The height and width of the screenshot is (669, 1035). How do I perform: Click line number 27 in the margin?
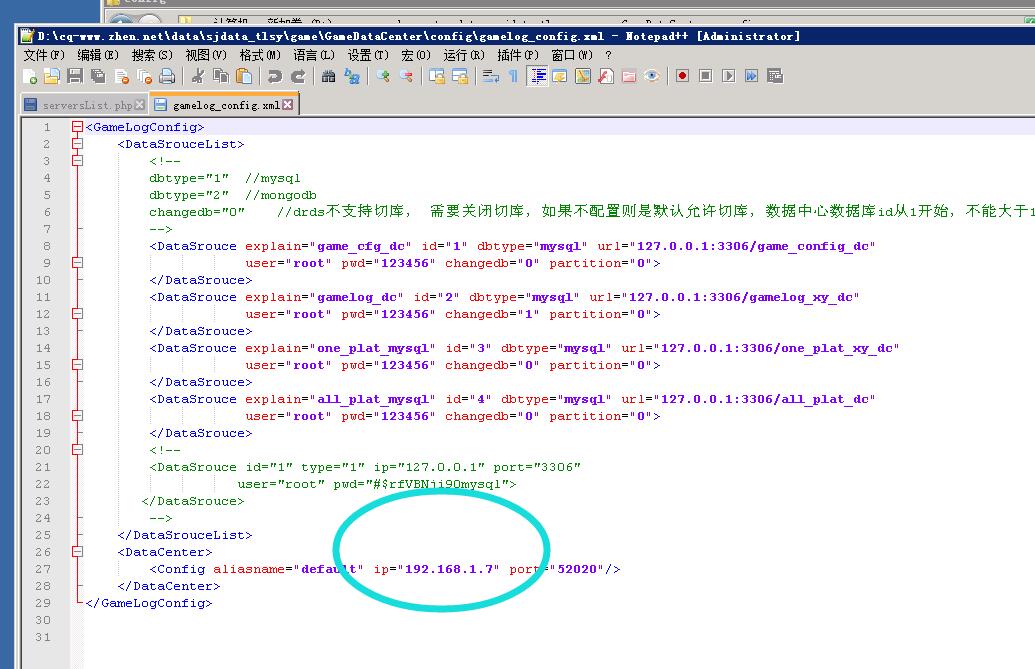42,569
